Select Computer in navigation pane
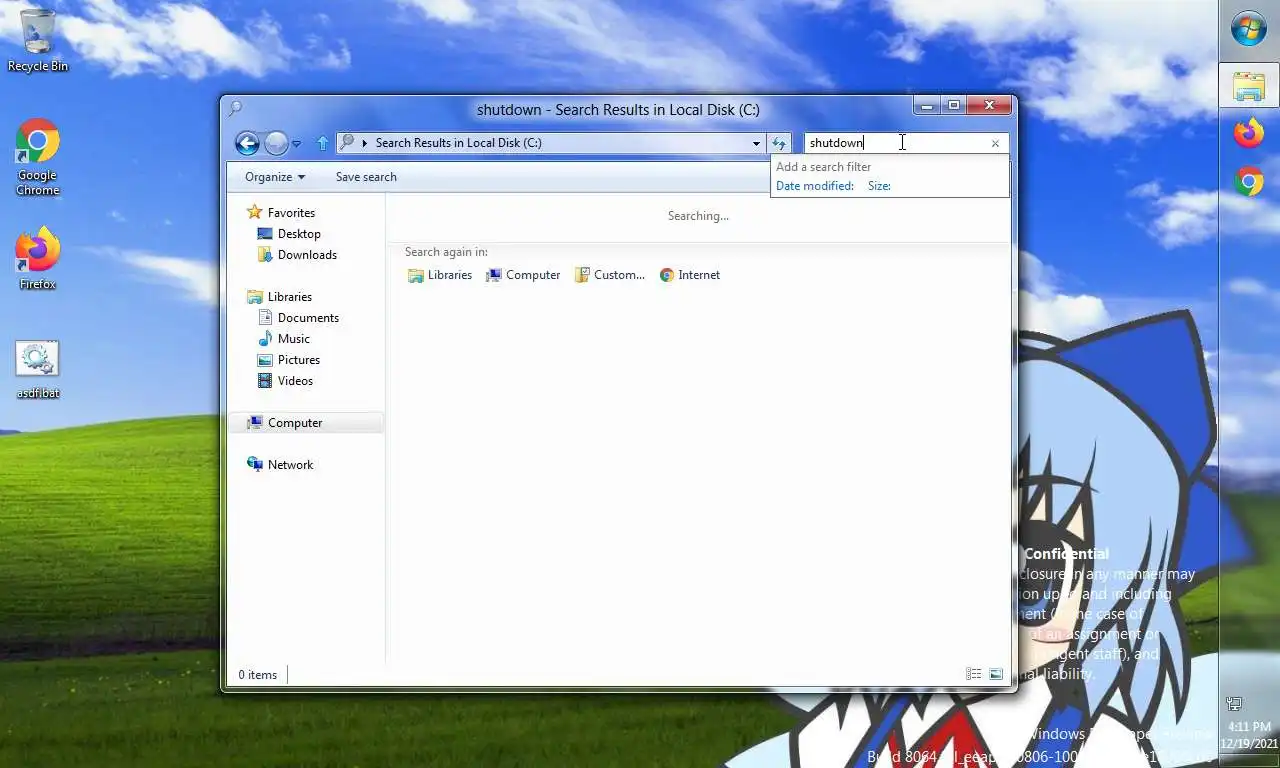 pos(306,422)
